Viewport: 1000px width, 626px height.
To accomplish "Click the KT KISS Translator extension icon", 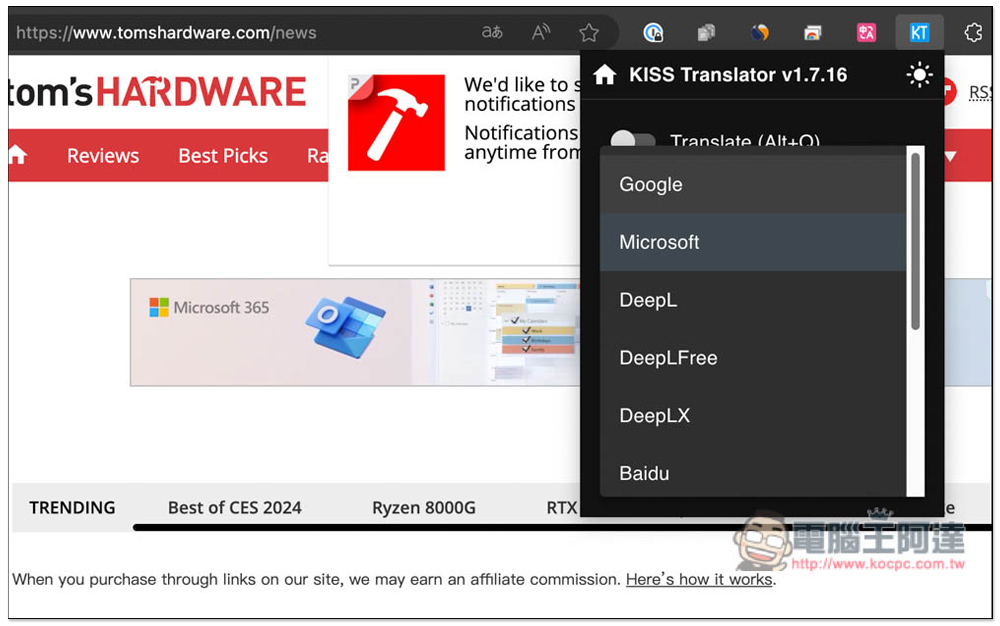I will [919, 33].
